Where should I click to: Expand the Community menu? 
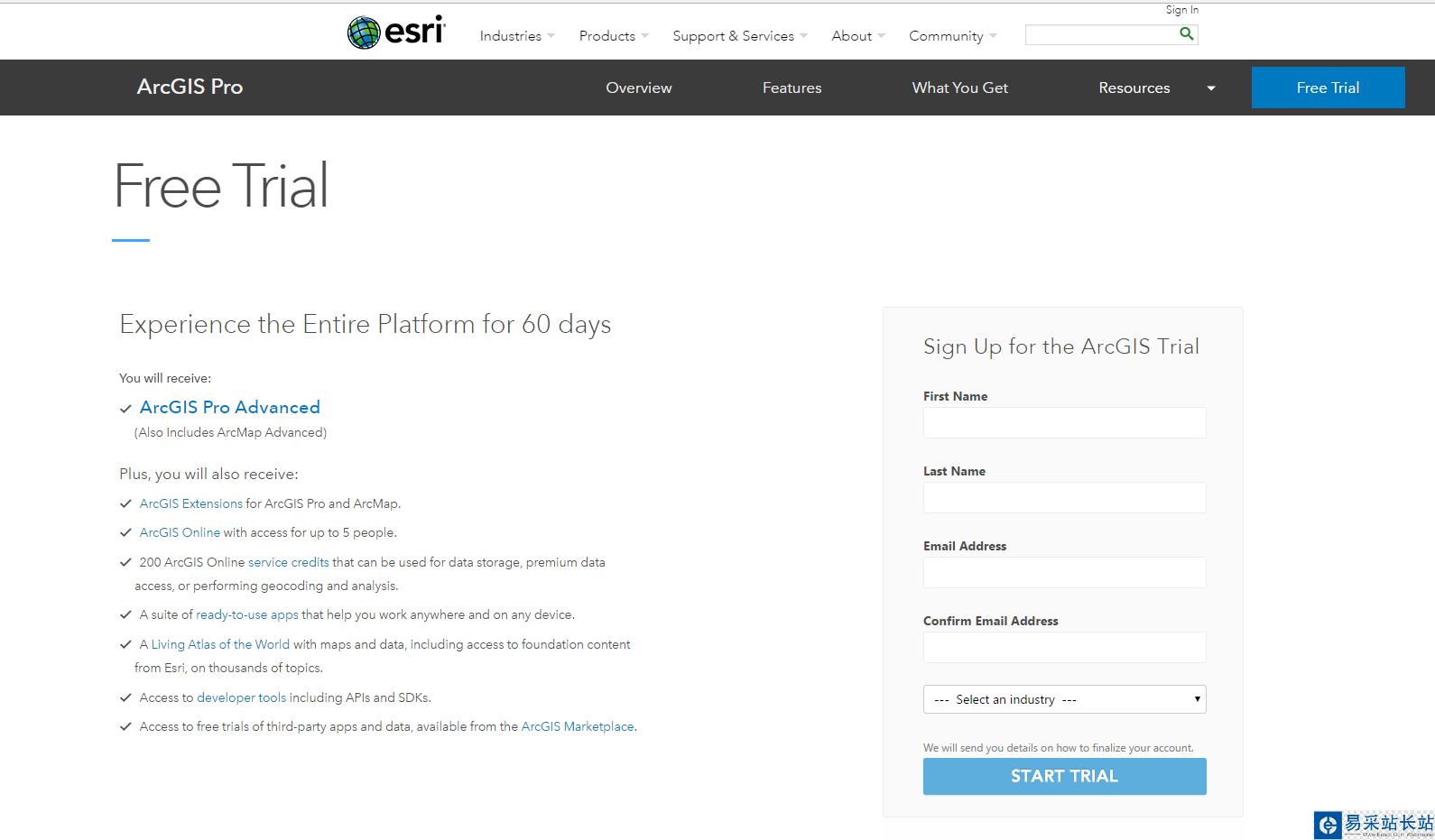(953, 36)
